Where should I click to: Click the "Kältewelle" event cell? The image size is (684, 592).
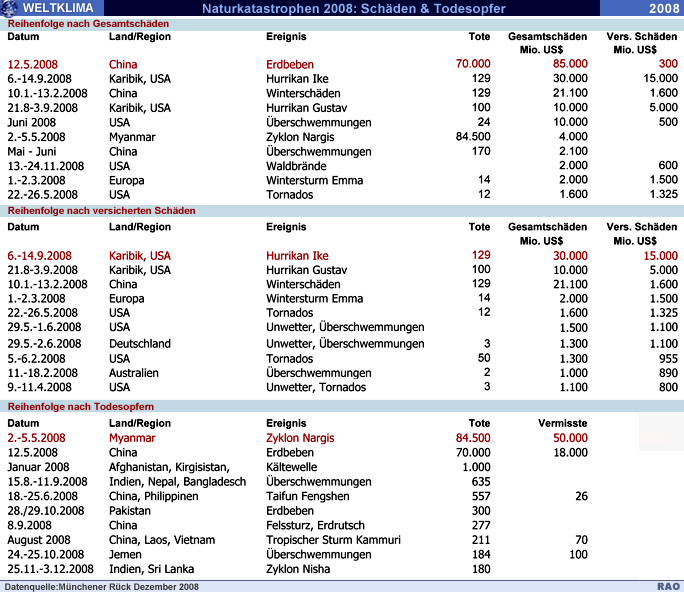click(x=291, y=467)
